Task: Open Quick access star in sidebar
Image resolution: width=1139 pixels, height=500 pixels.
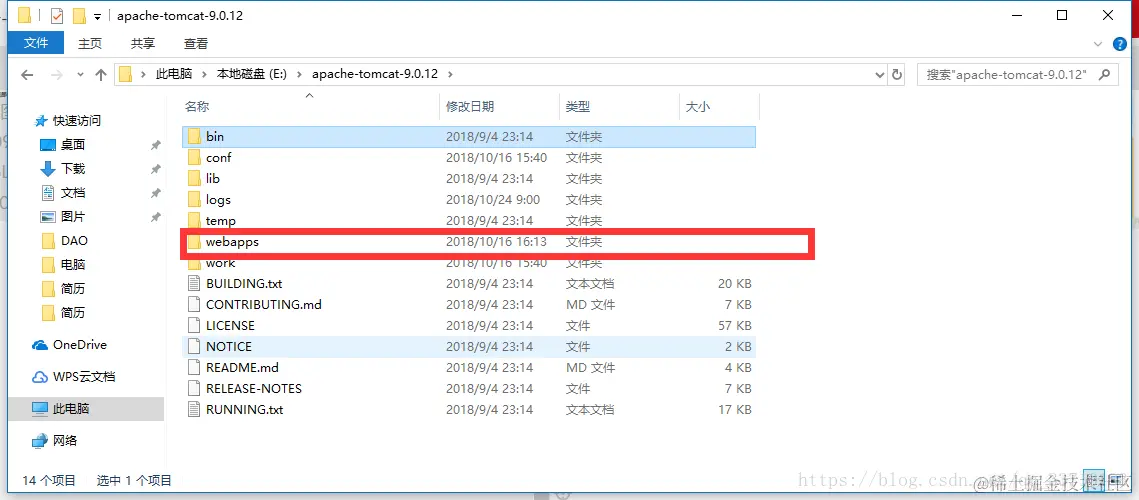Action: coord(41,121)
